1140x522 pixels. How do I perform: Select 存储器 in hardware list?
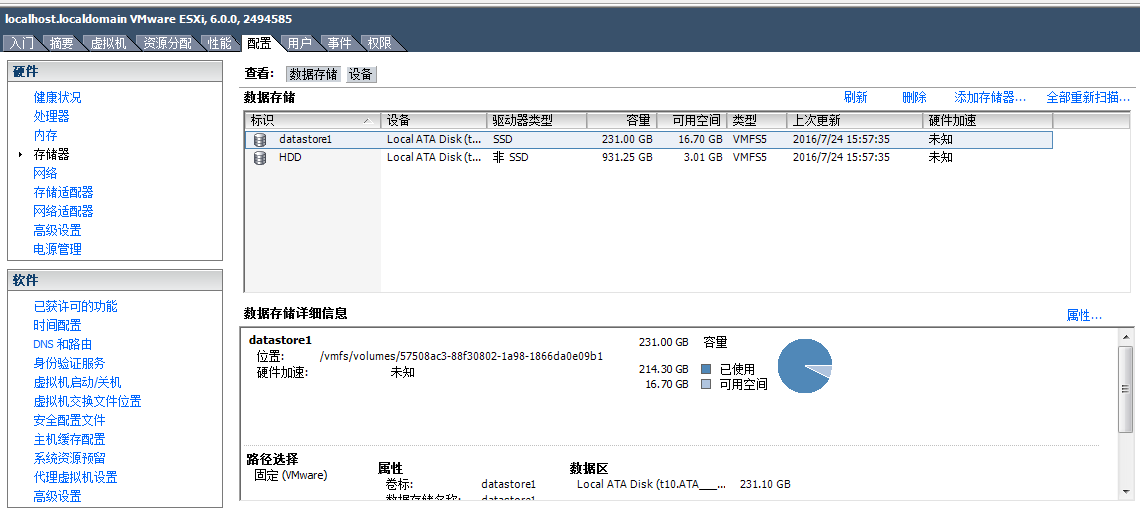[x=52, y=154]
